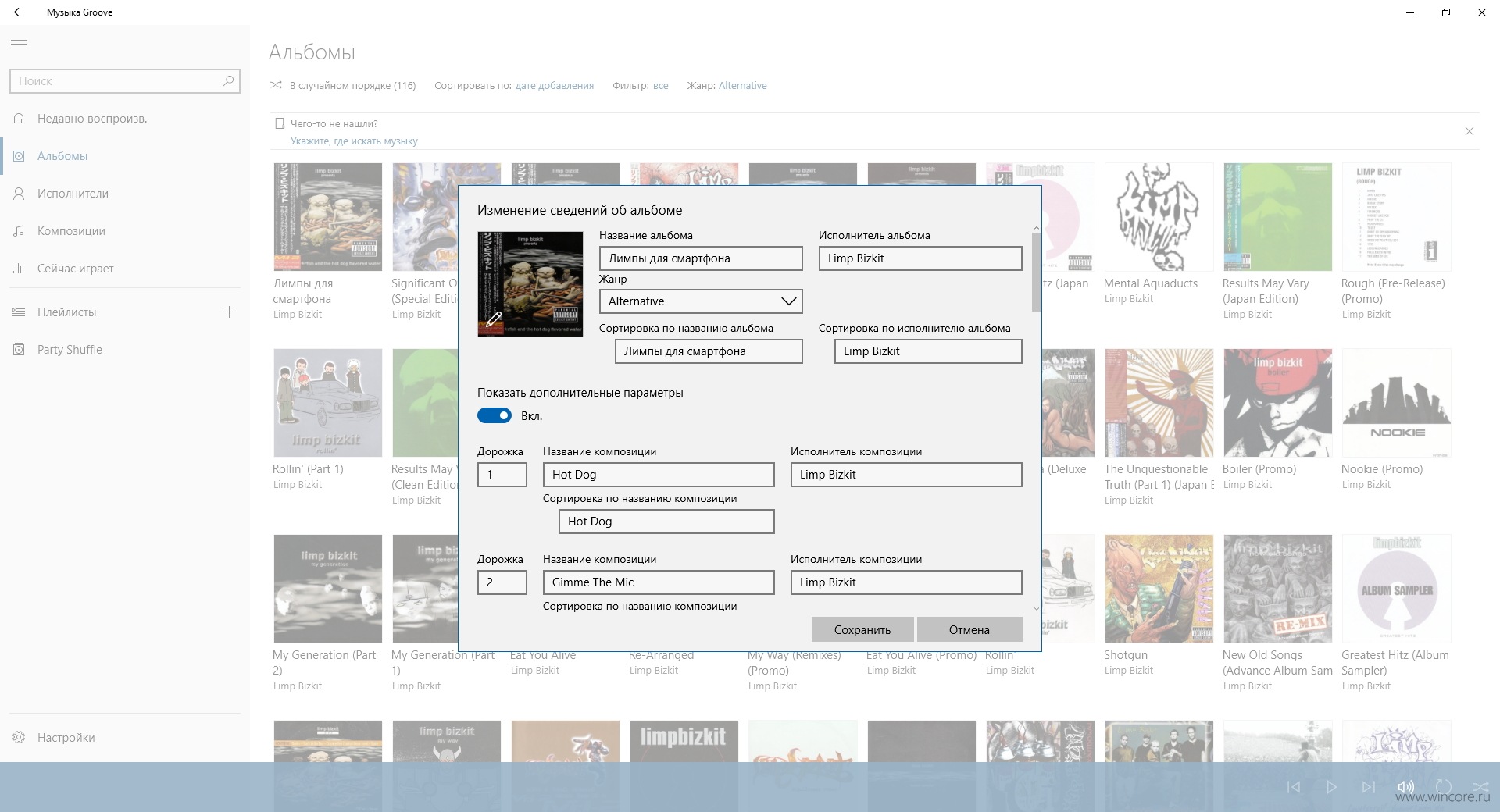Viewport: 1500px width, 812px height.
Task: Open New Old Songs album cover
Action: 1278,589
